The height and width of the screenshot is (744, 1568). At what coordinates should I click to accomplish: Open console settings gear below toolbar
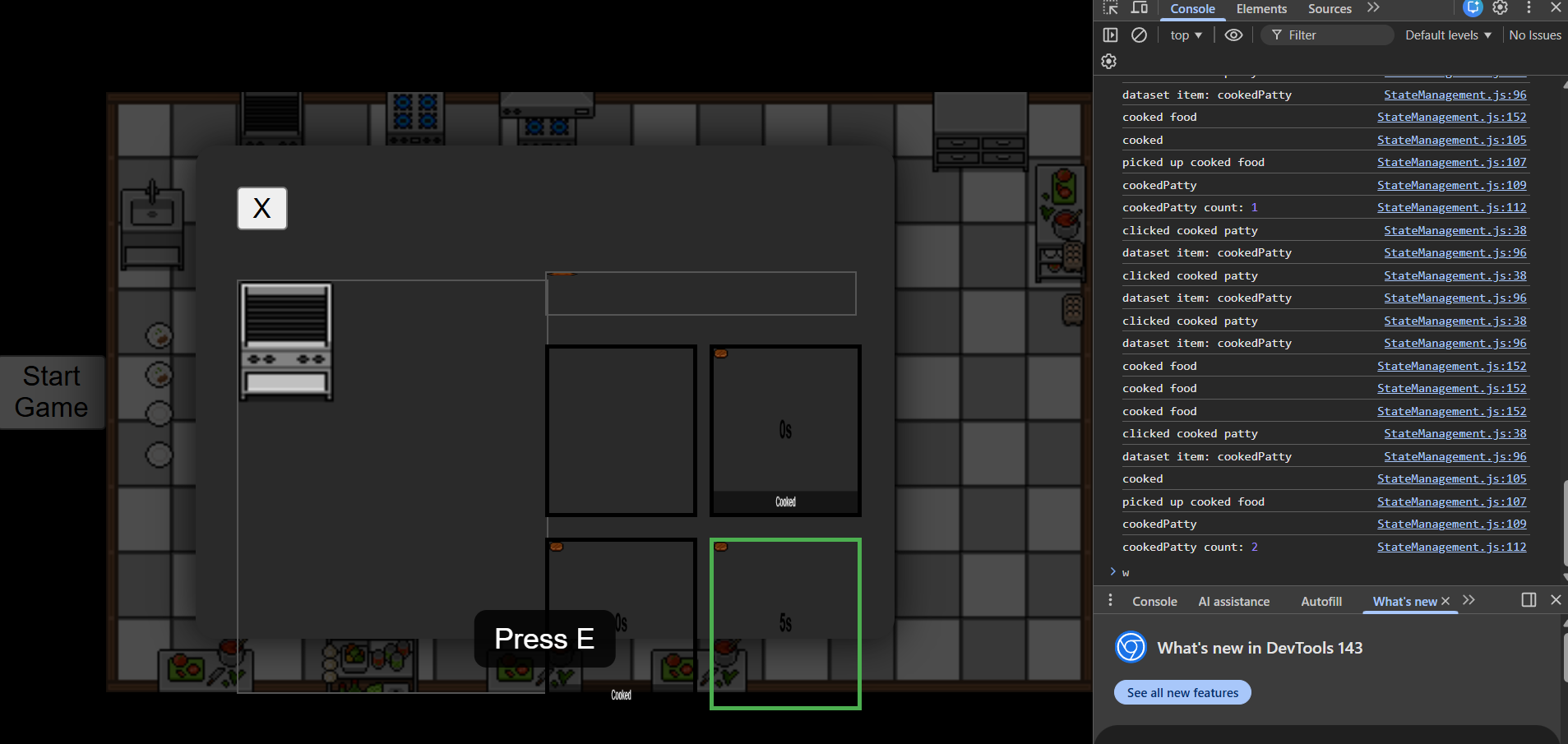(1108, 62)
